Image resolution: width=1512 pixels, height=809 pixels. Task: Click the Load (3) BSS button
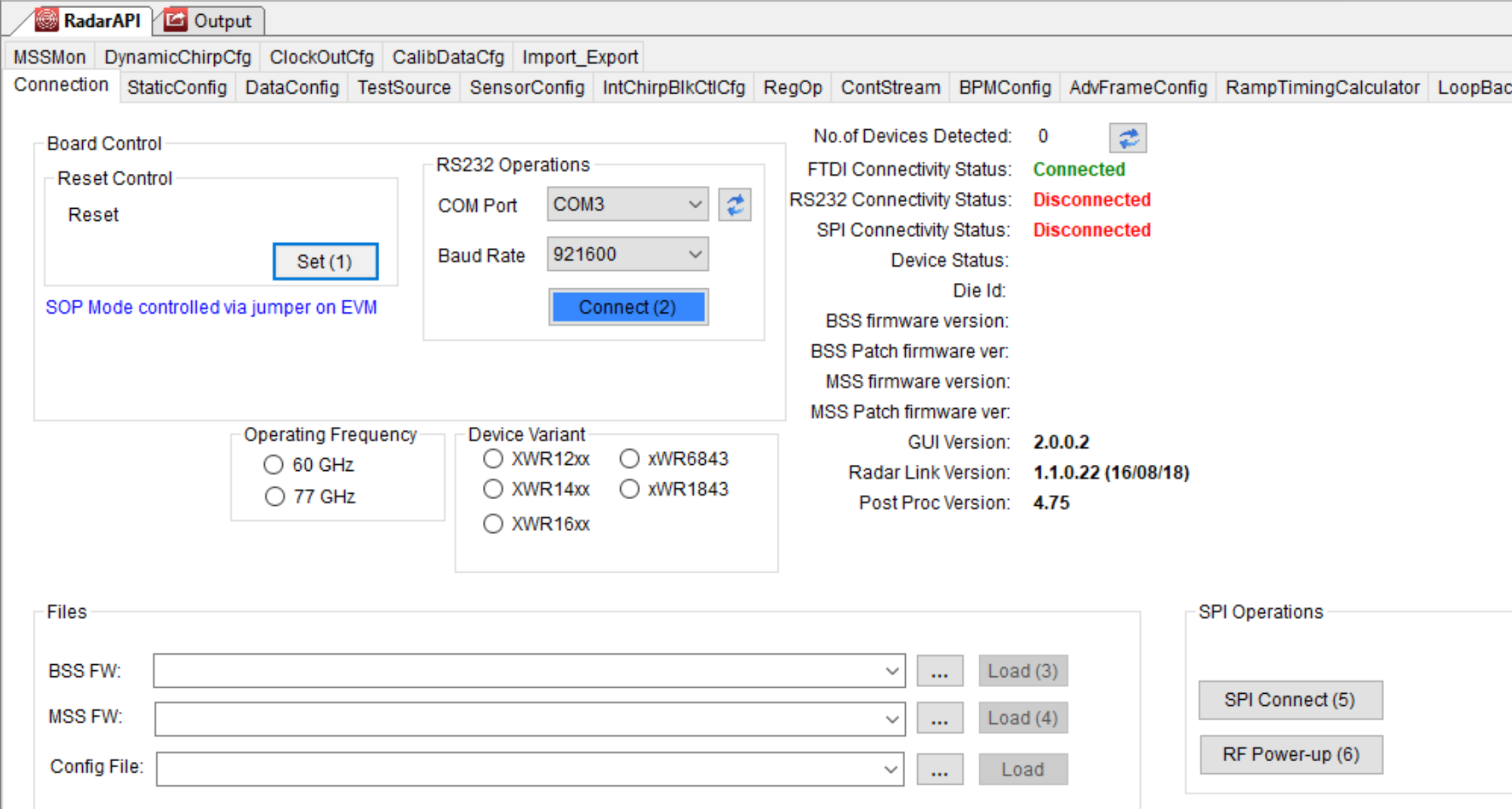1023,671
